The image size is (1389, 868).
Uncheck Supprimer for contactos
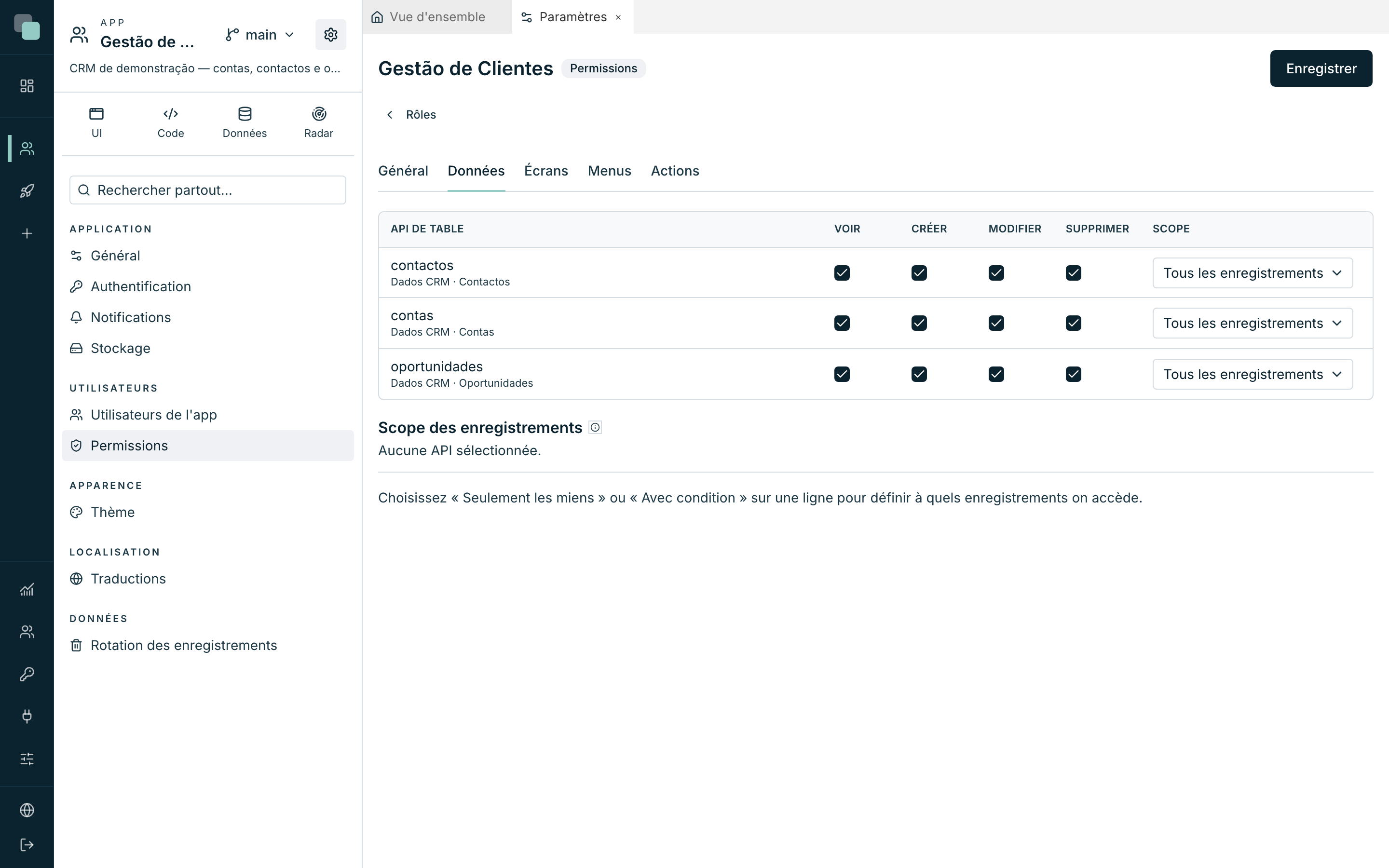(x=1073, y=272)
